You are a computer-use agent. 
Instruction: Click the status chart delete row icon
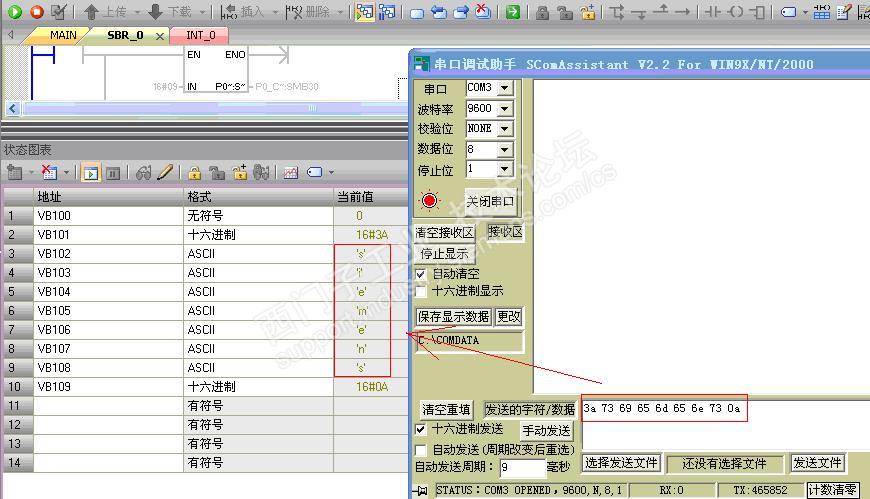coord(49,173)
